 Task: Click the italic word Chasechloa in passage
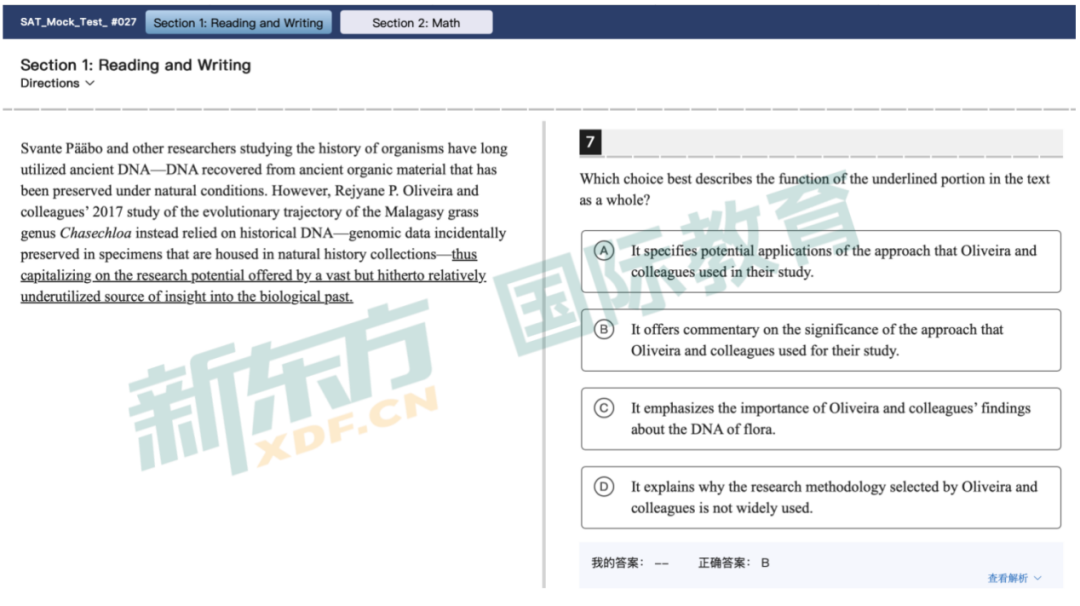(x=98, y=233)
